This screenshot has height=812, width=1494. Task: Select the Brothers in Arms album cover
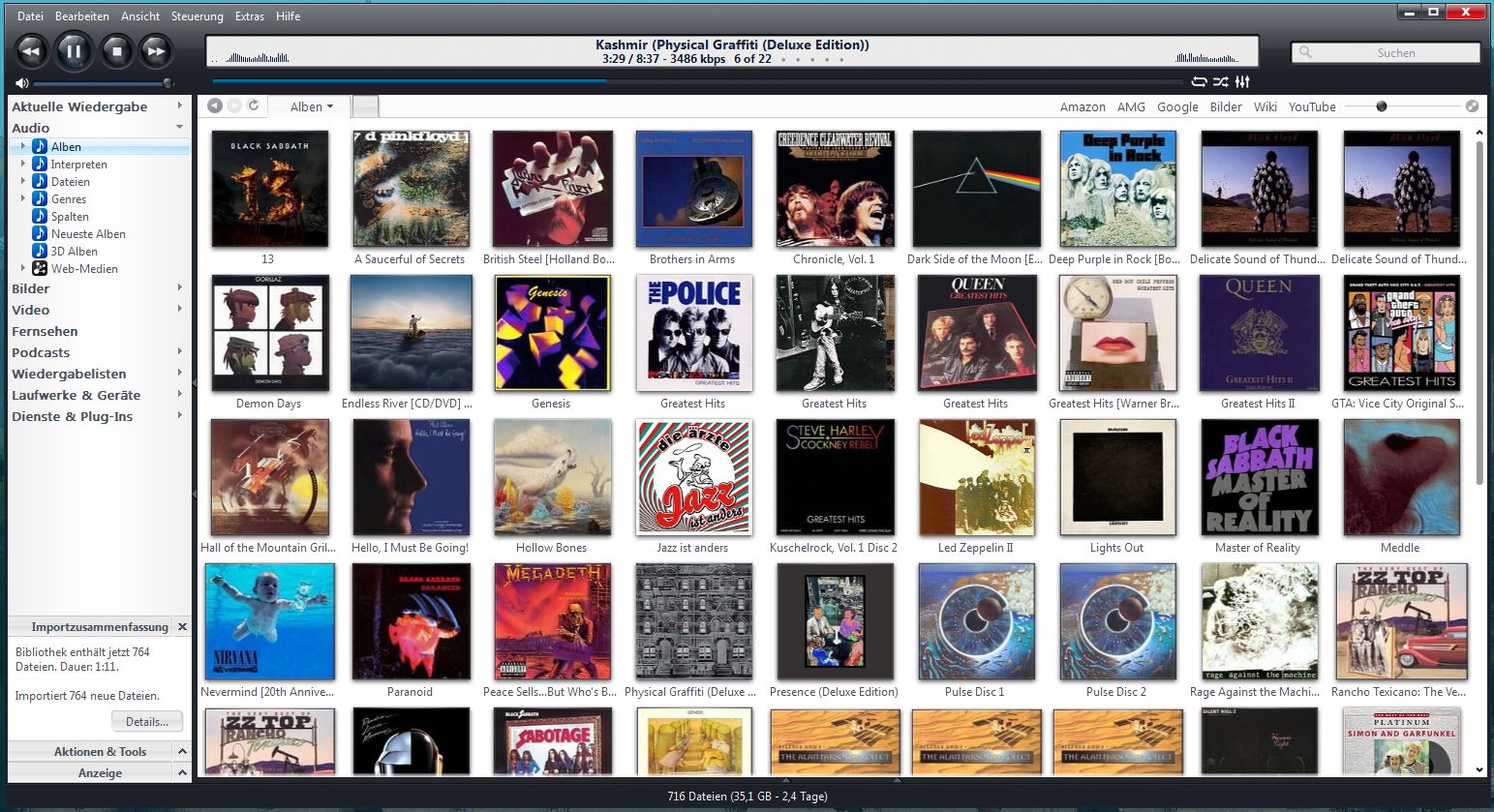[693, 189]
